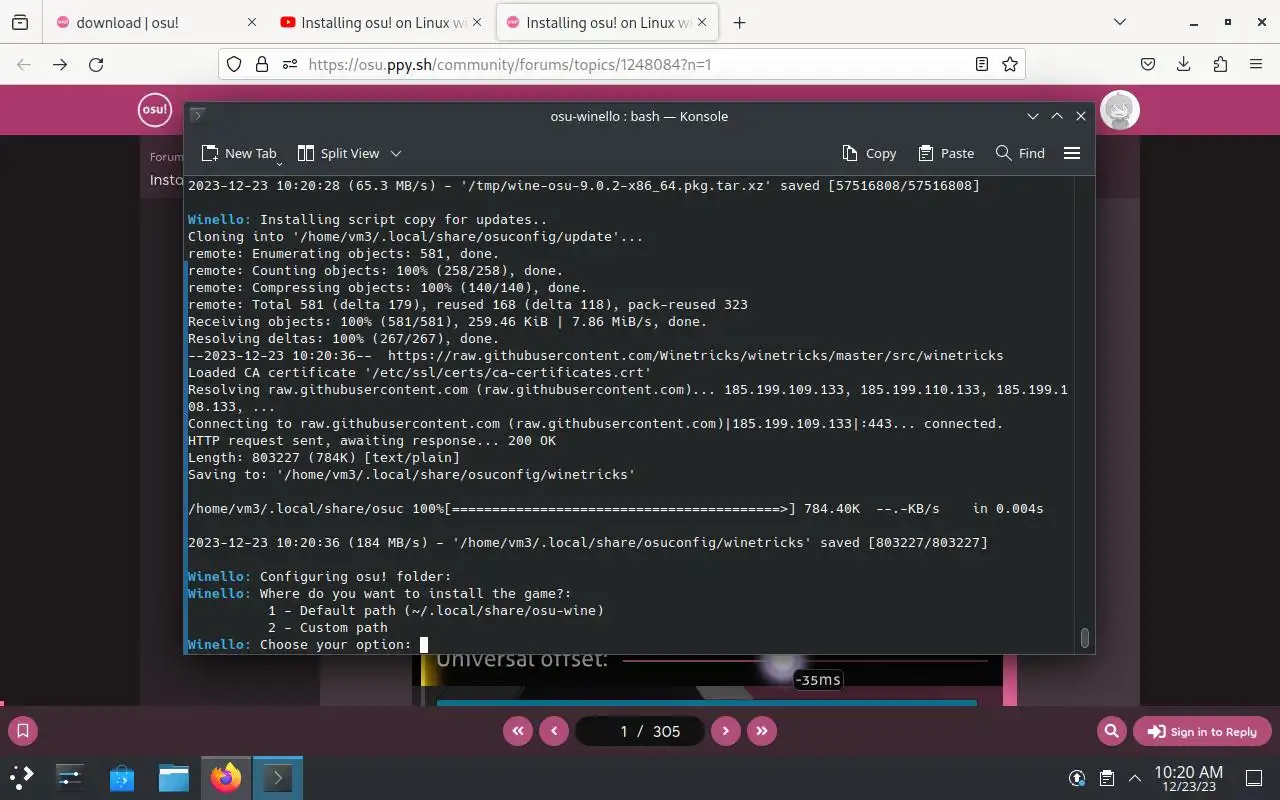Jump to the first forum post
Screen dimensions: 1280x800
pos(517,731)
